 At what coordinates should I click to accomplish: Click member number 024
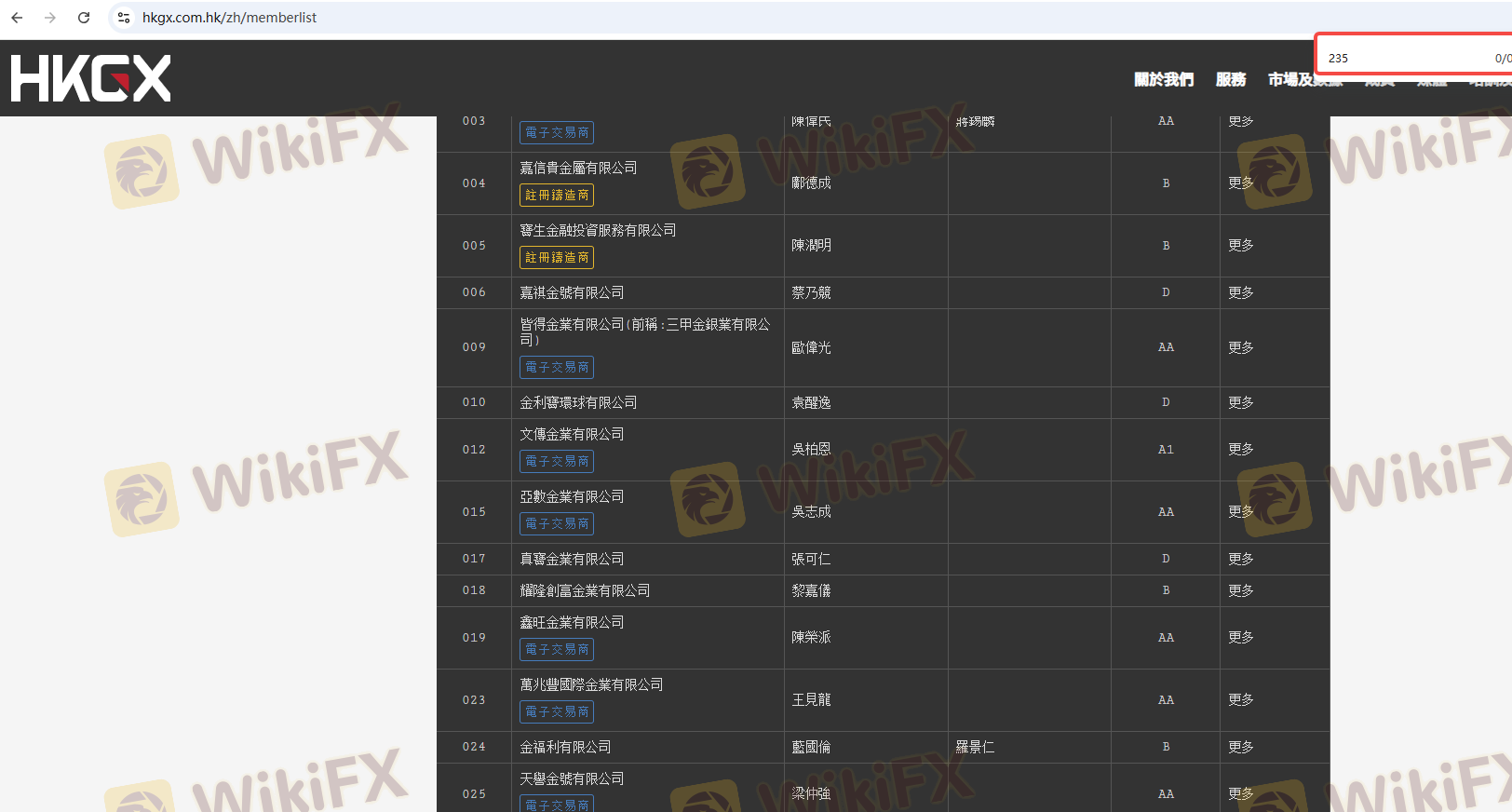coord(474,747)
